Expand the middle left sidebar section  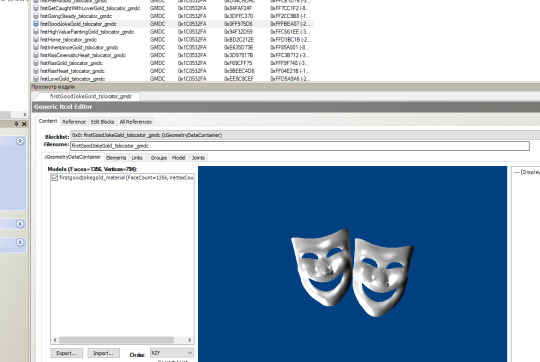(x=20, y=224)
